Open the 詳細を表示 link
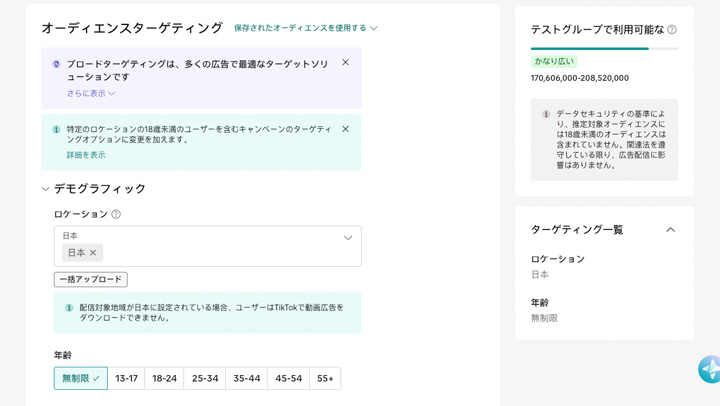The height and width of the screenshot is (406, 720). pyautogui.click(x=86, y=155)
